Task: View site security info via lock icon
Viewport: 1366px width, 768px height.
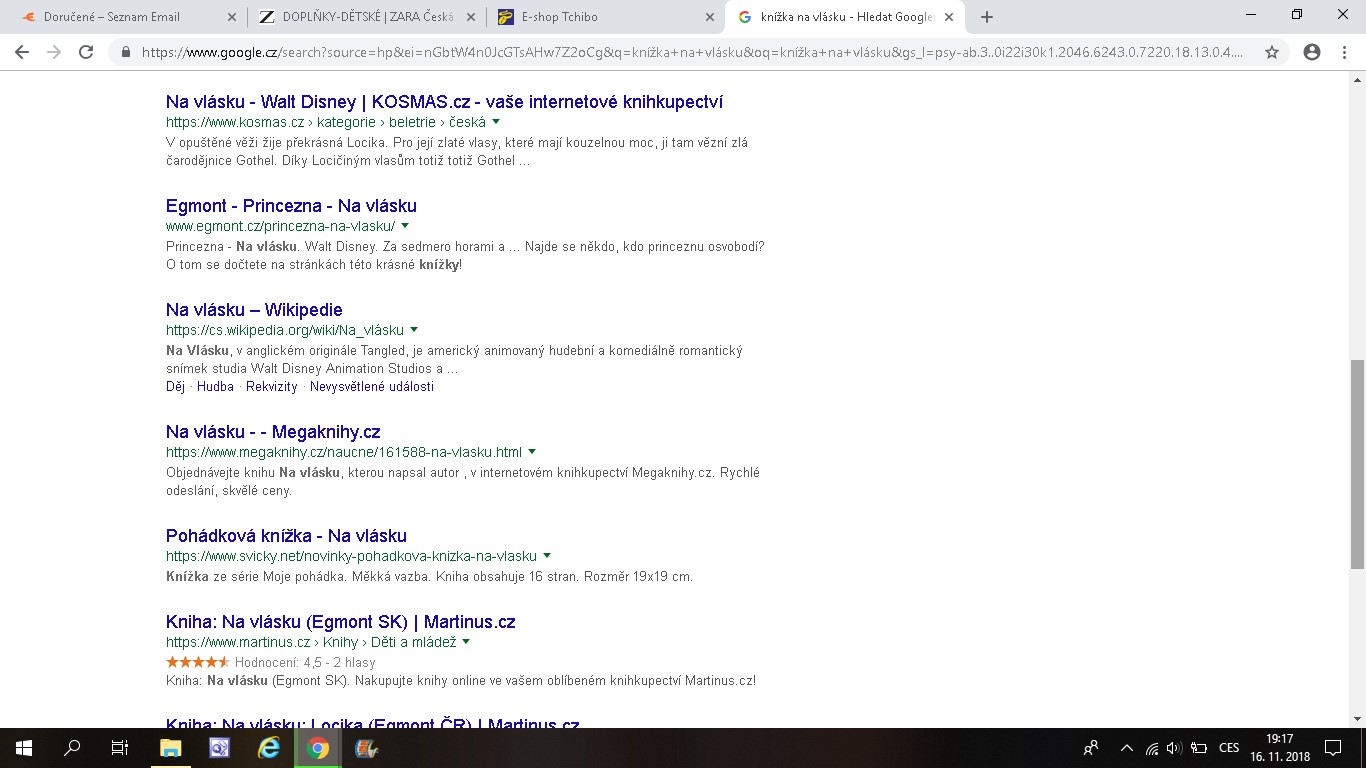Action: coord(126,52)
